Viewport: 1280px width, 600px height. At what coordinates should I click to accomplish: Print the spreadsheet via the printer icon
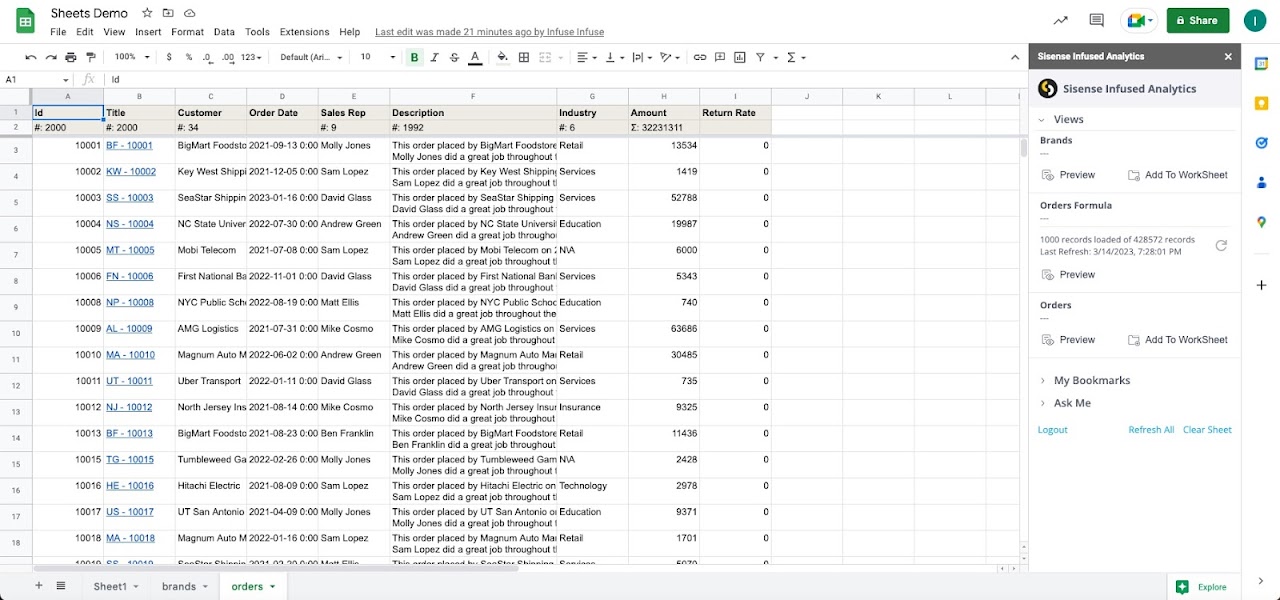point(71,58)
